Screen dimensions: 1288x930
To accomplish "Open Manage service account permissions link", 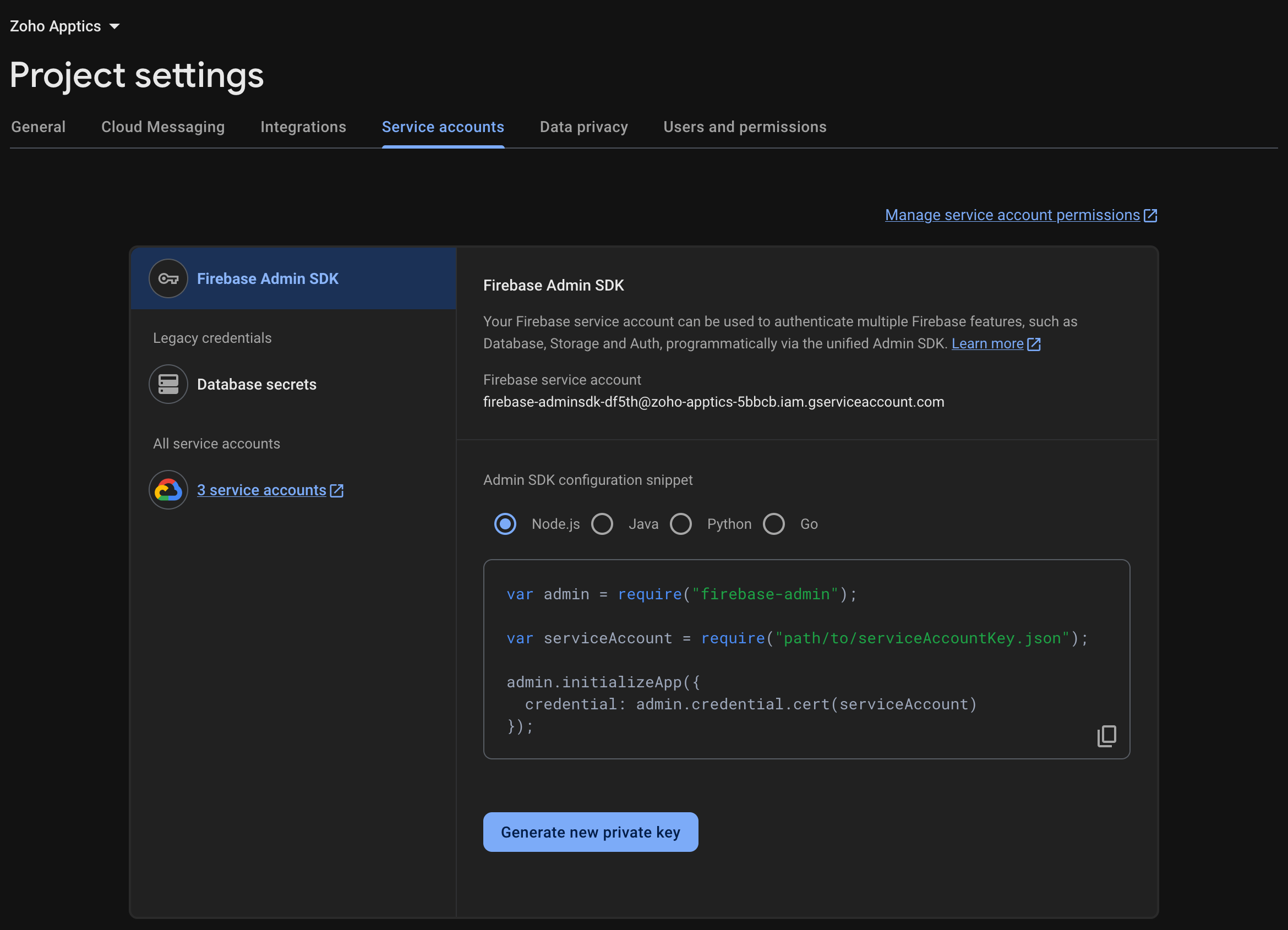I will tap(1012, 215).
